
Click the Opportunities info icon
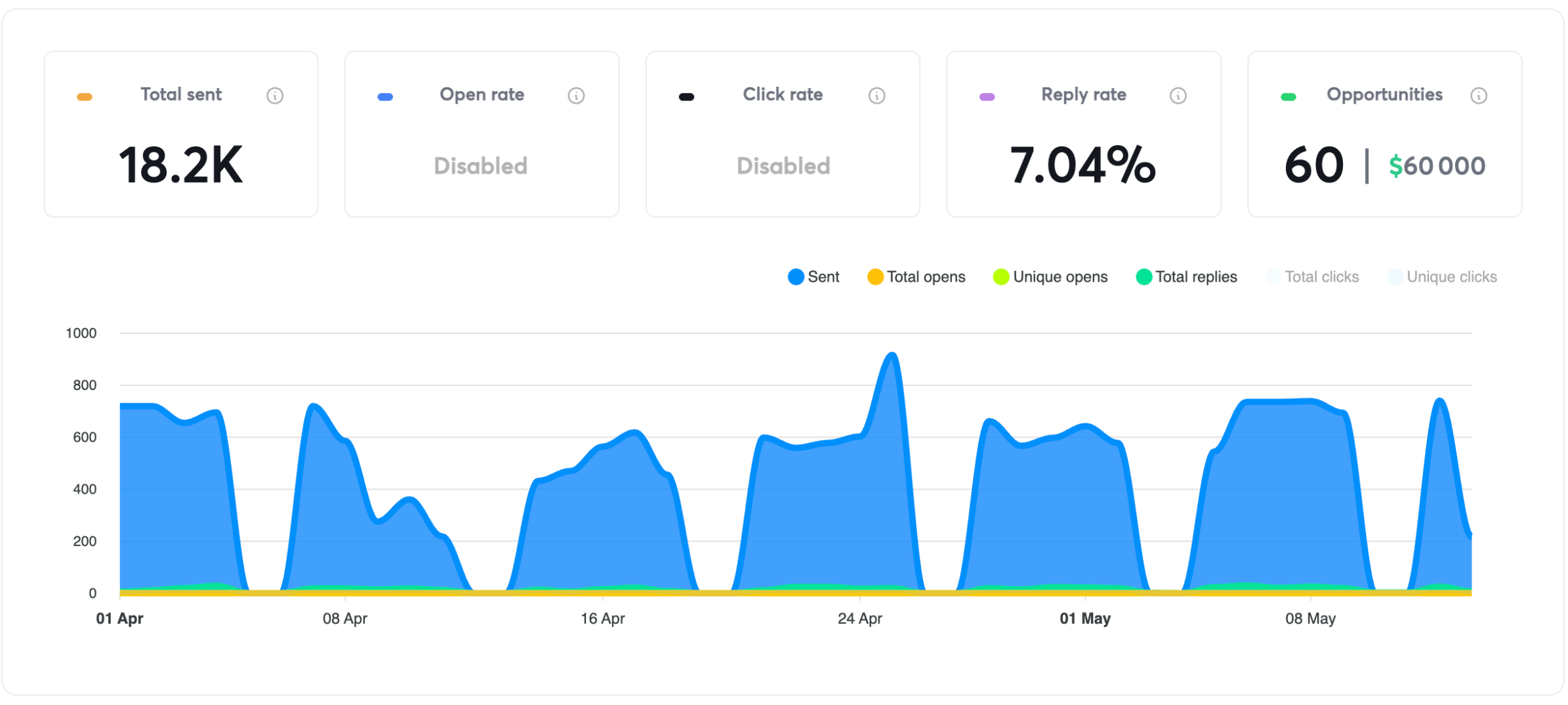[x=1479, y=95]
